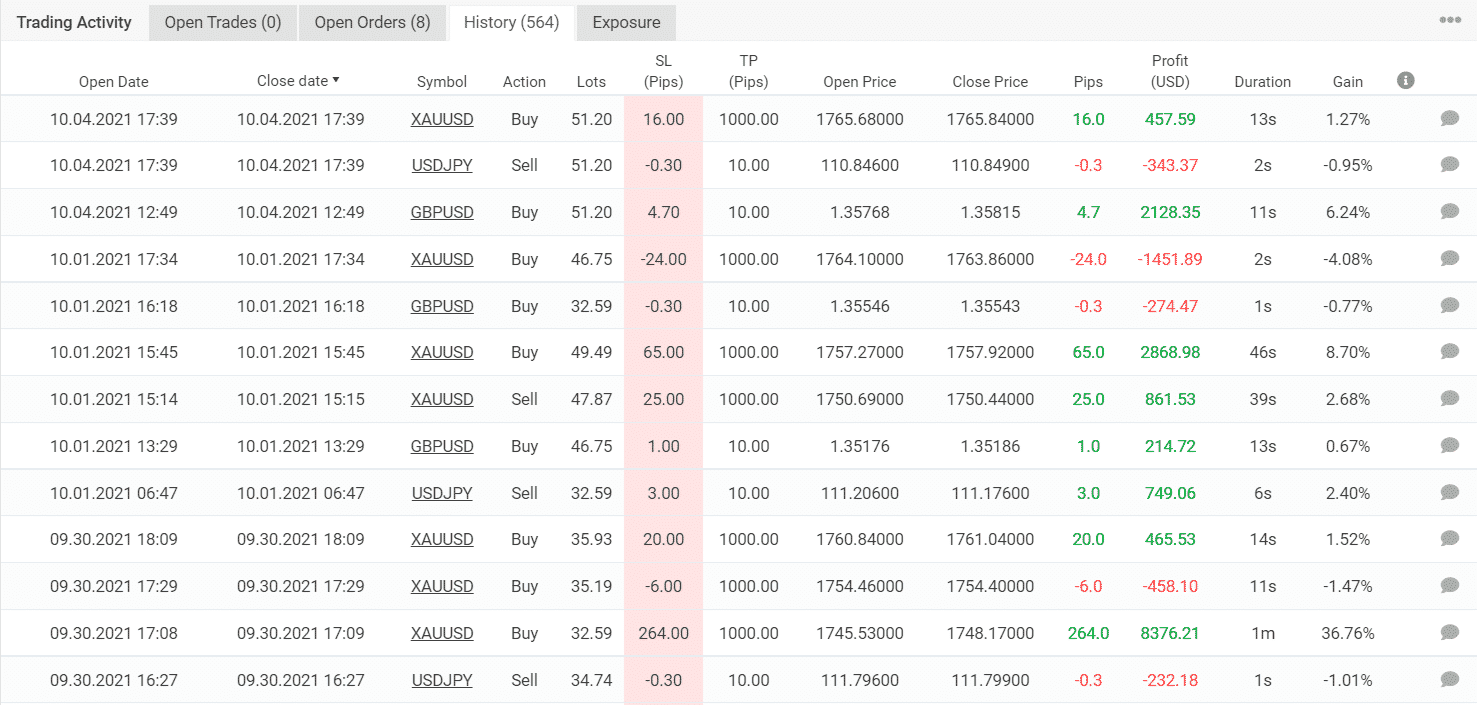Open XAUUSD link in the 1754.46000 open price row
Viewport: 1477px width, 705px height.
[x=442, y=586]
